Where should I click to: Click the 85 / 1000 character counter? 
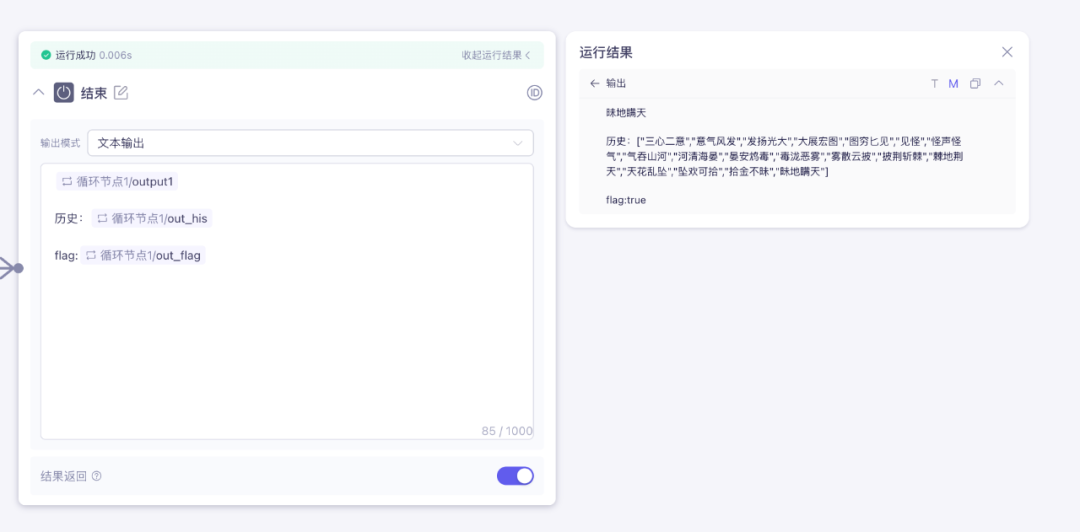click(x=507, y=431)
